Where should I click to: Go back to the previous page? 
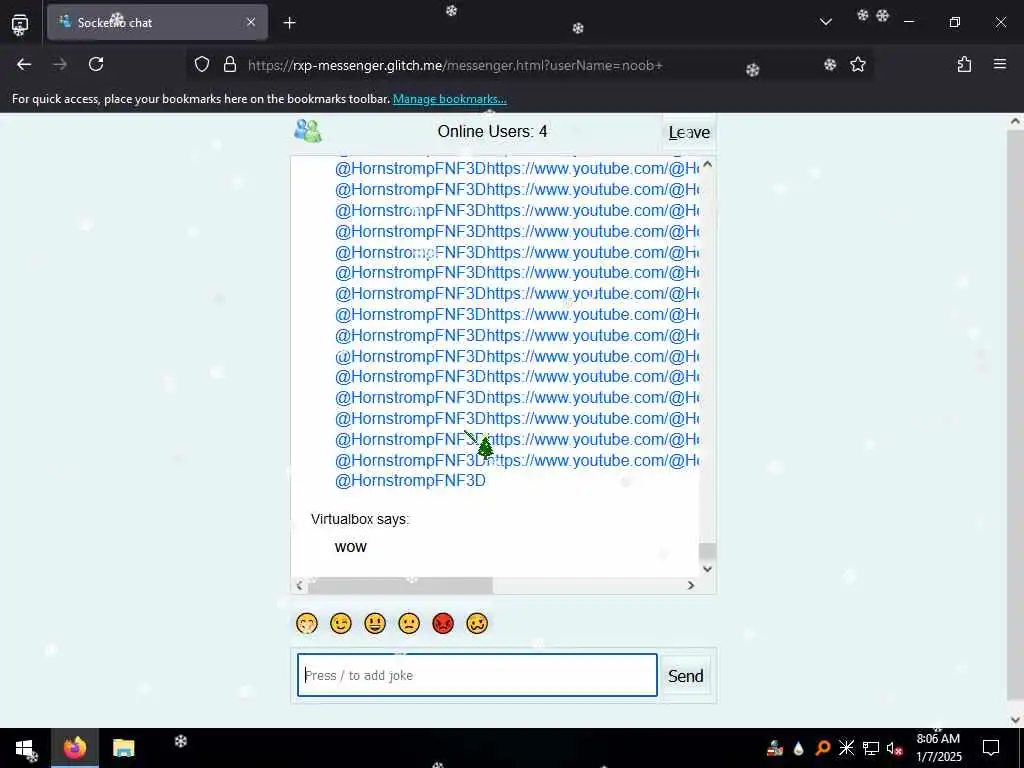point(24,65)
